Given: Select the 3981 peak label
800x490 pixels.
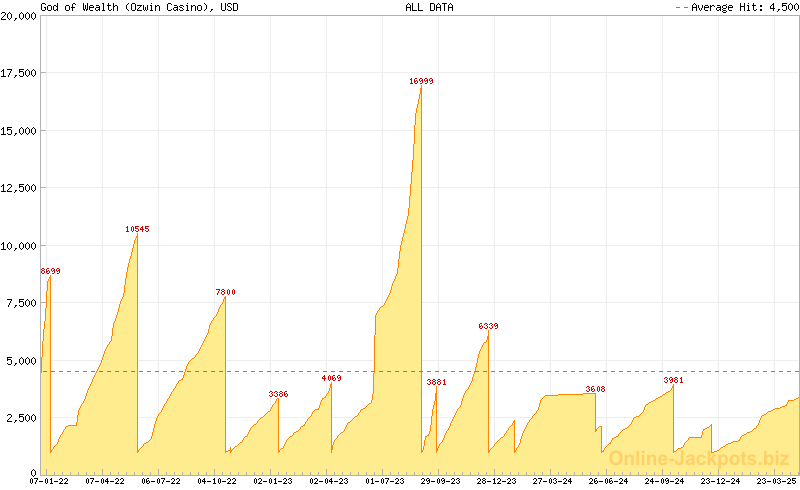Looking at the screenshot, I should (673, 380).
